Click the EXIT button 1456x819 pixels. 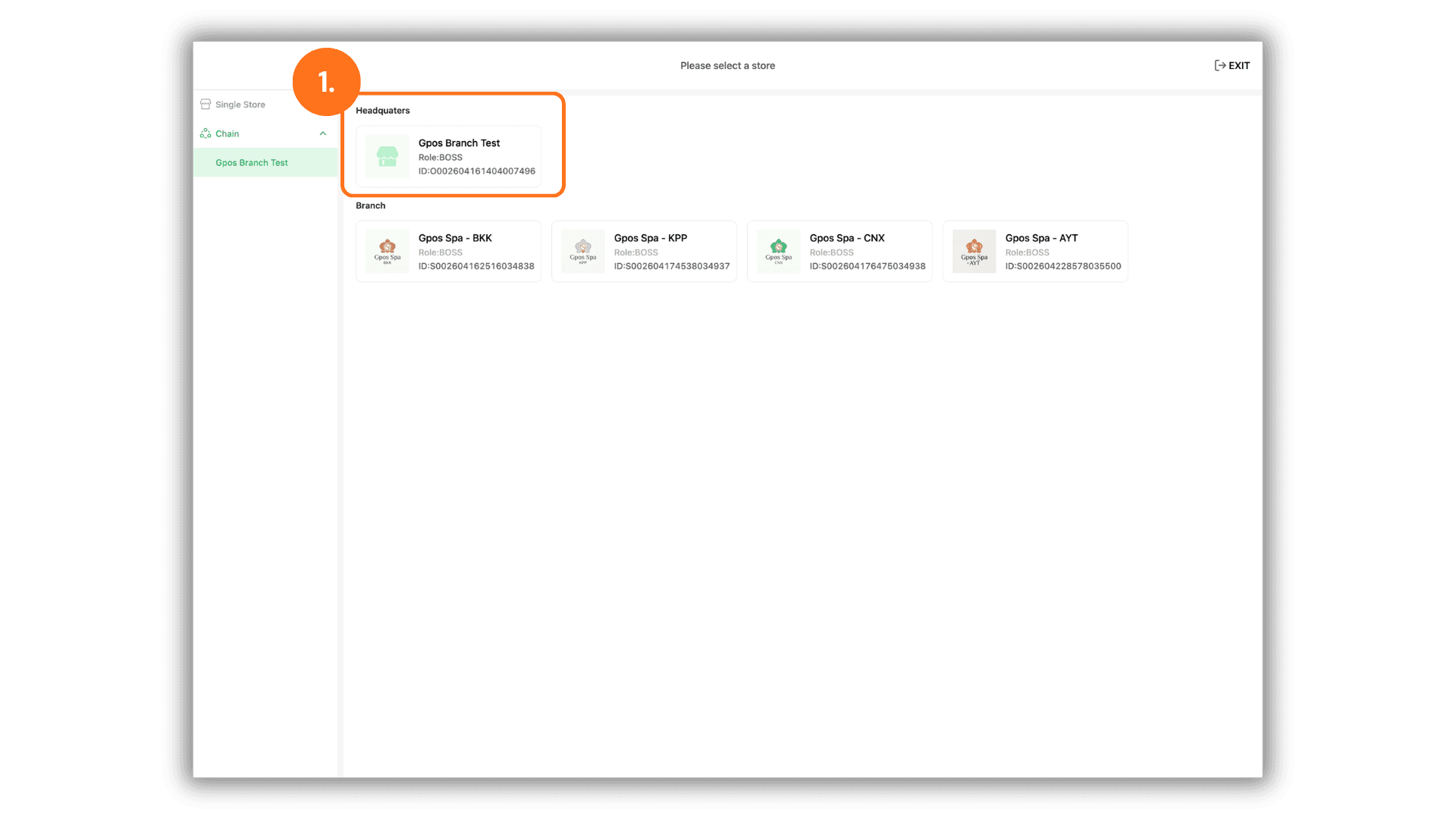coord(1232,66)
